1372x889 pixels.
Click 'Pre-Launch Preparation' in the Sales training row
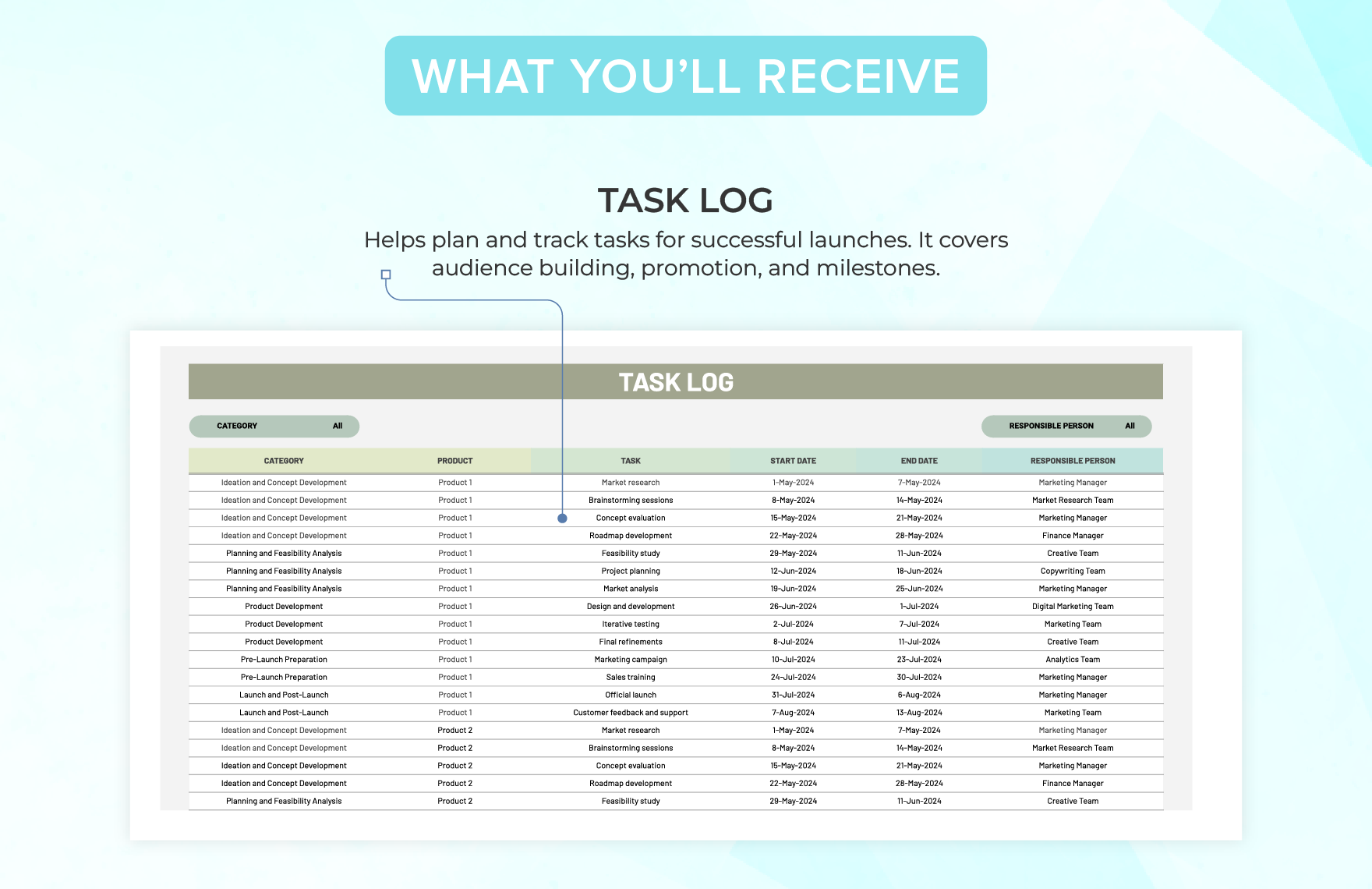click(284, 677)
